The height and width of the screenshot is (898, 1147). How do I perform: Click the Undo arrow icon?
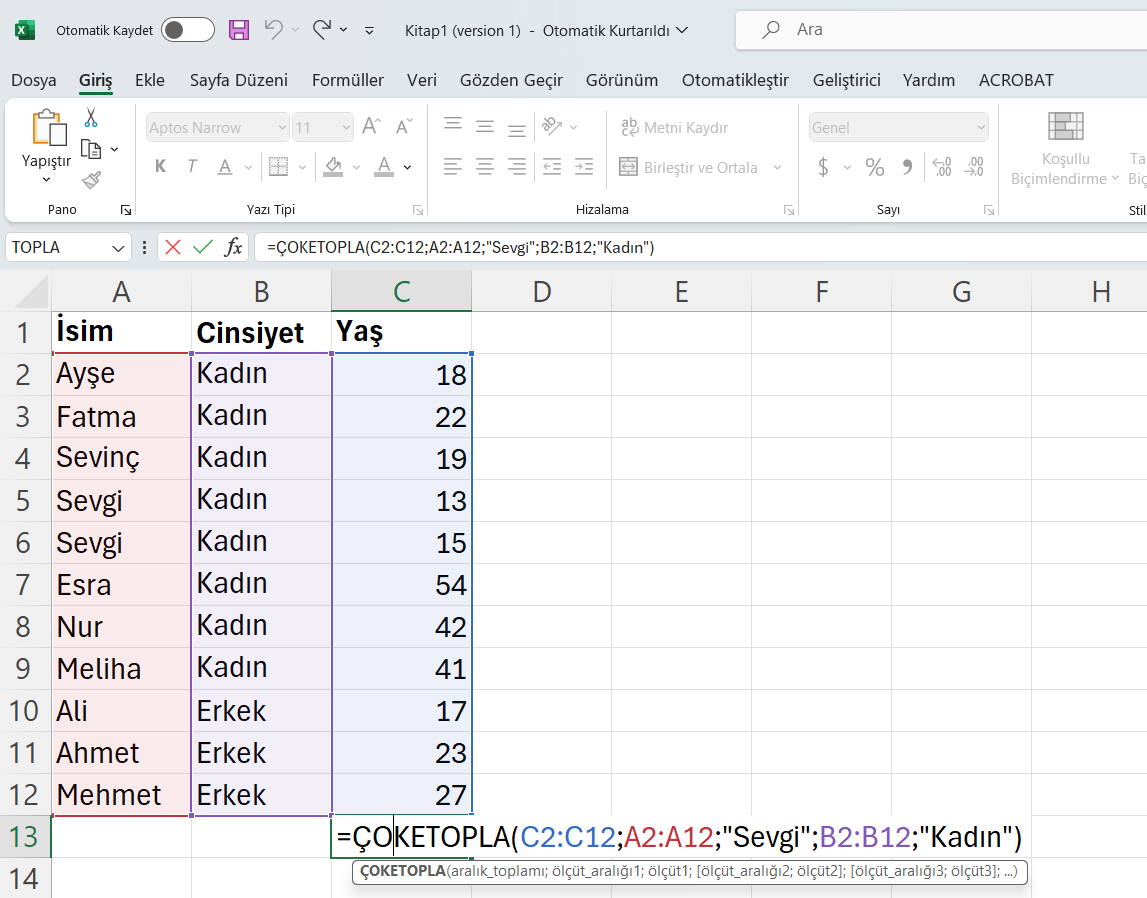pyautogui.click(x=274, y=30)
